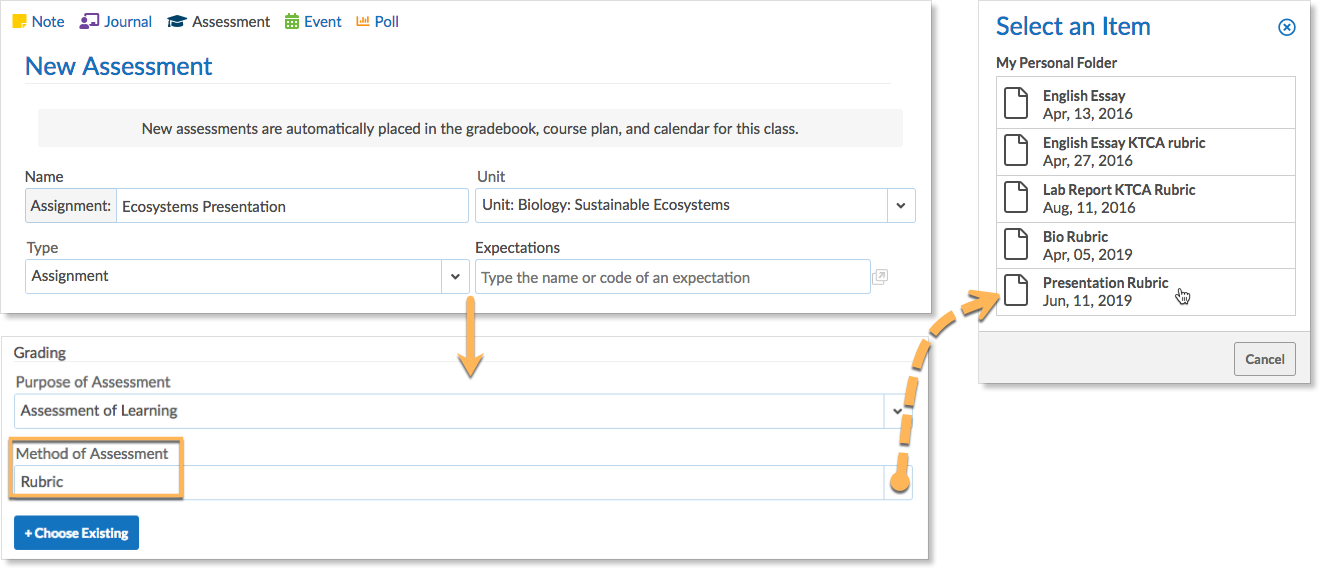Open the Note creation tab

pos(38,21)
